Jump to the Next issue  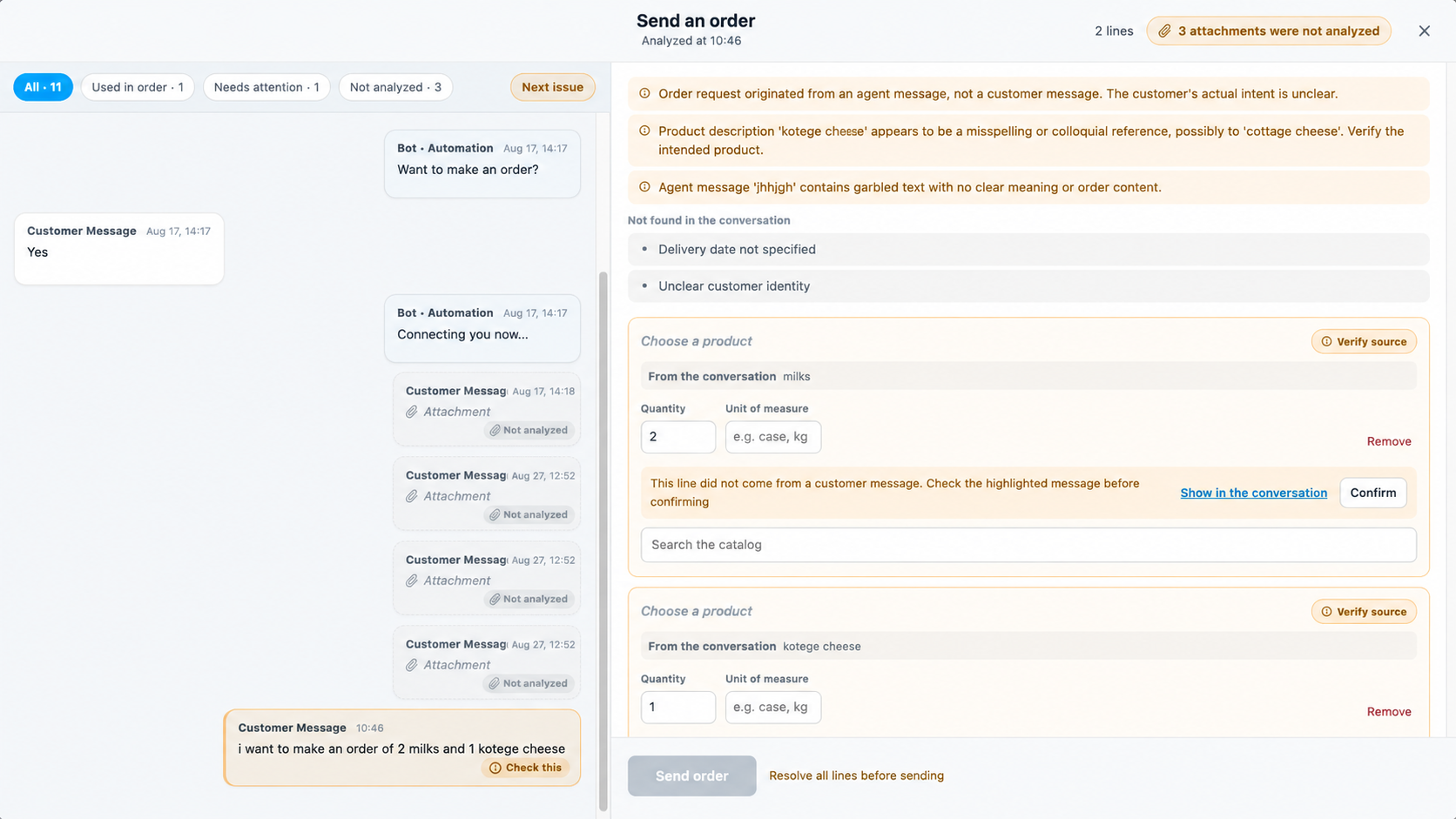tap(552, 87)
